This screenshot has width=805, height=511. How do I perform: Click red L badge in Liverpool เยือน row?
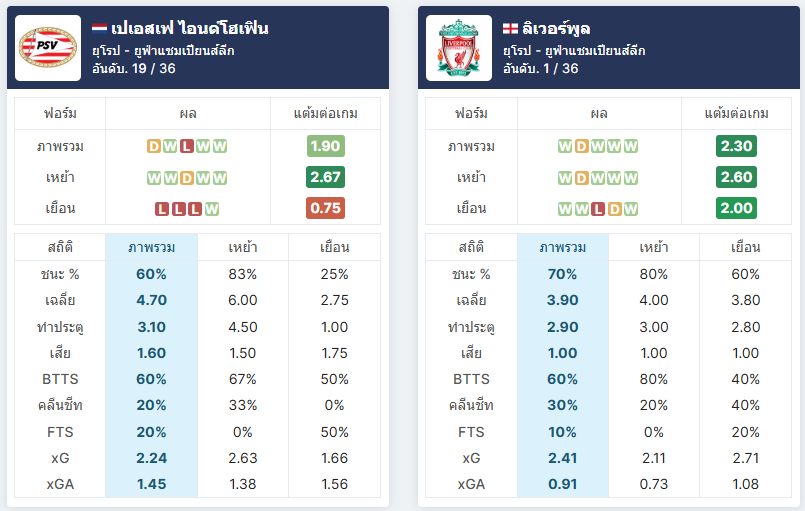point(598,209)
